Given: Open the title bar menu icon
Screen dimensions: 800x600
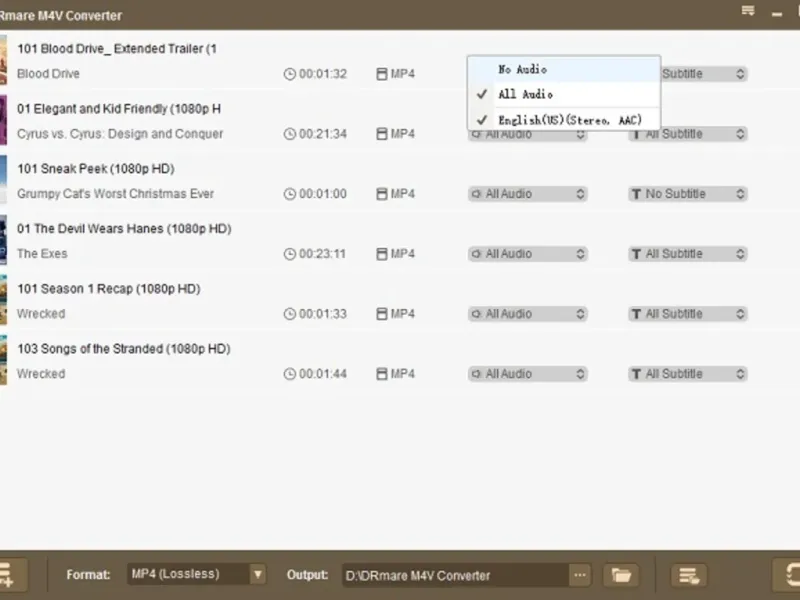Looking at the screenshot, I should tap(748, 11).
